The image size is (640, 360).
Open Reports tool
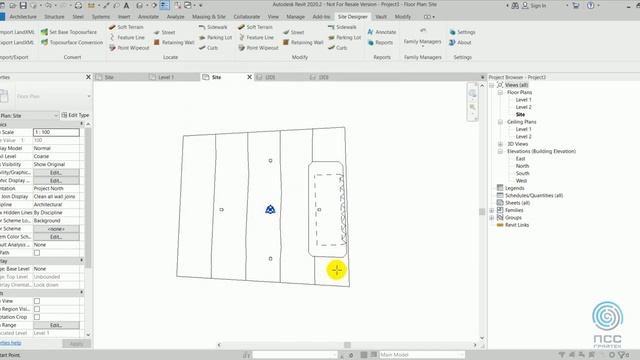tap(380, 42)
